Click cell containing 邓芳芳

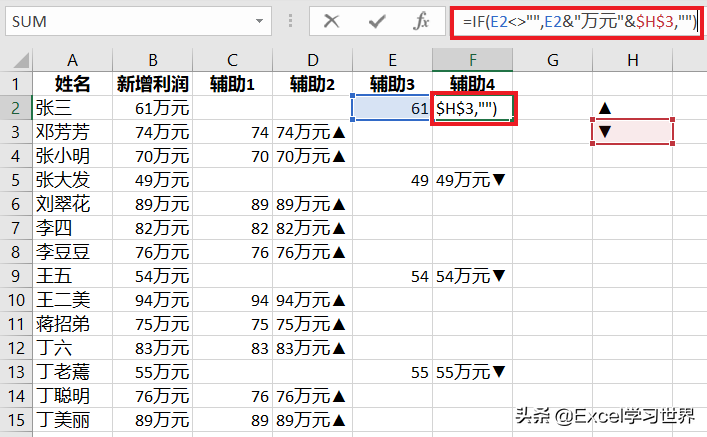[72, 132]
